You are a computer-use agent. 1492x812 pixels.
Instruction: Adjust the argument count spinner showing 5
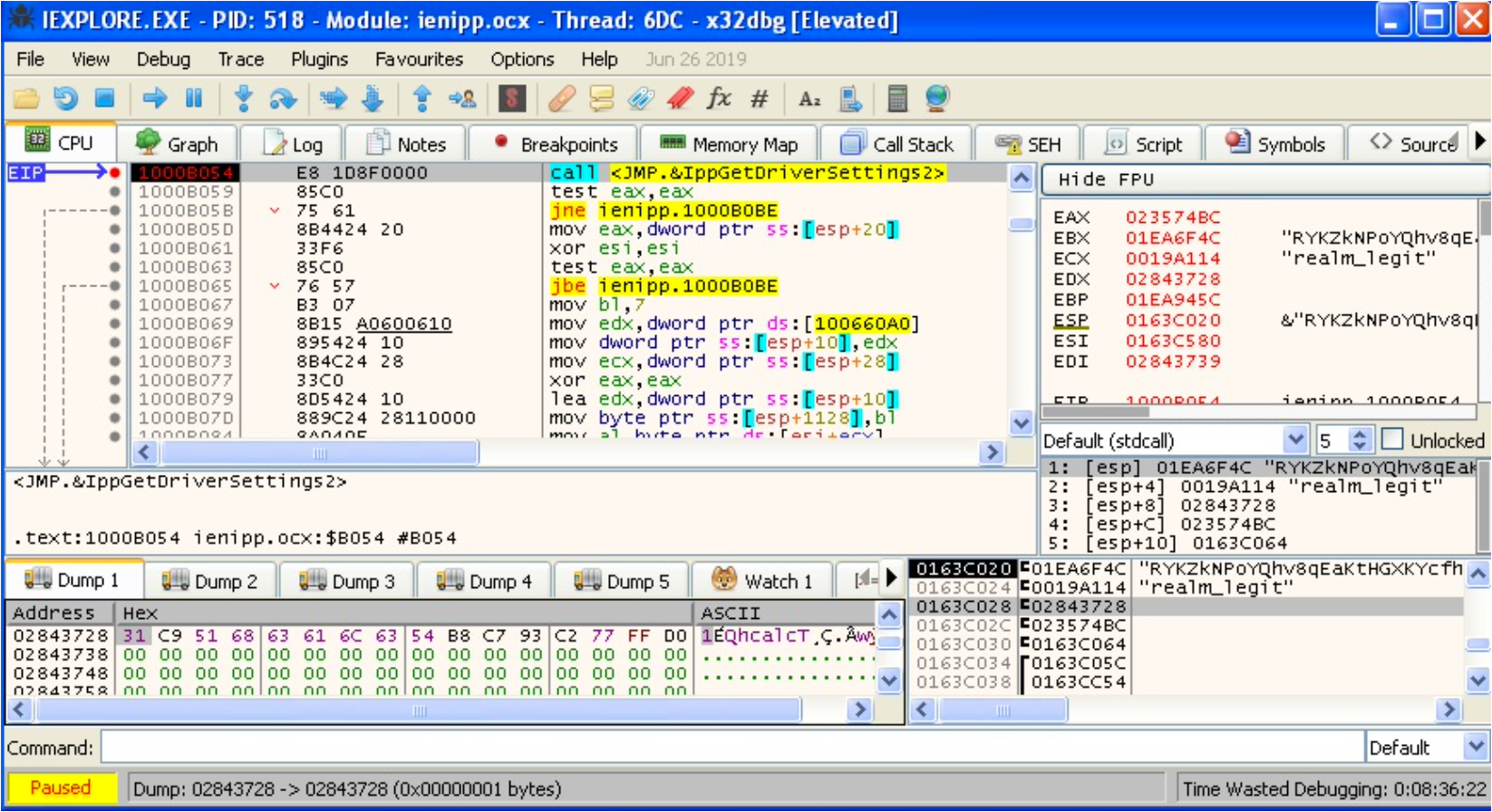click(x=1358, y=440)
